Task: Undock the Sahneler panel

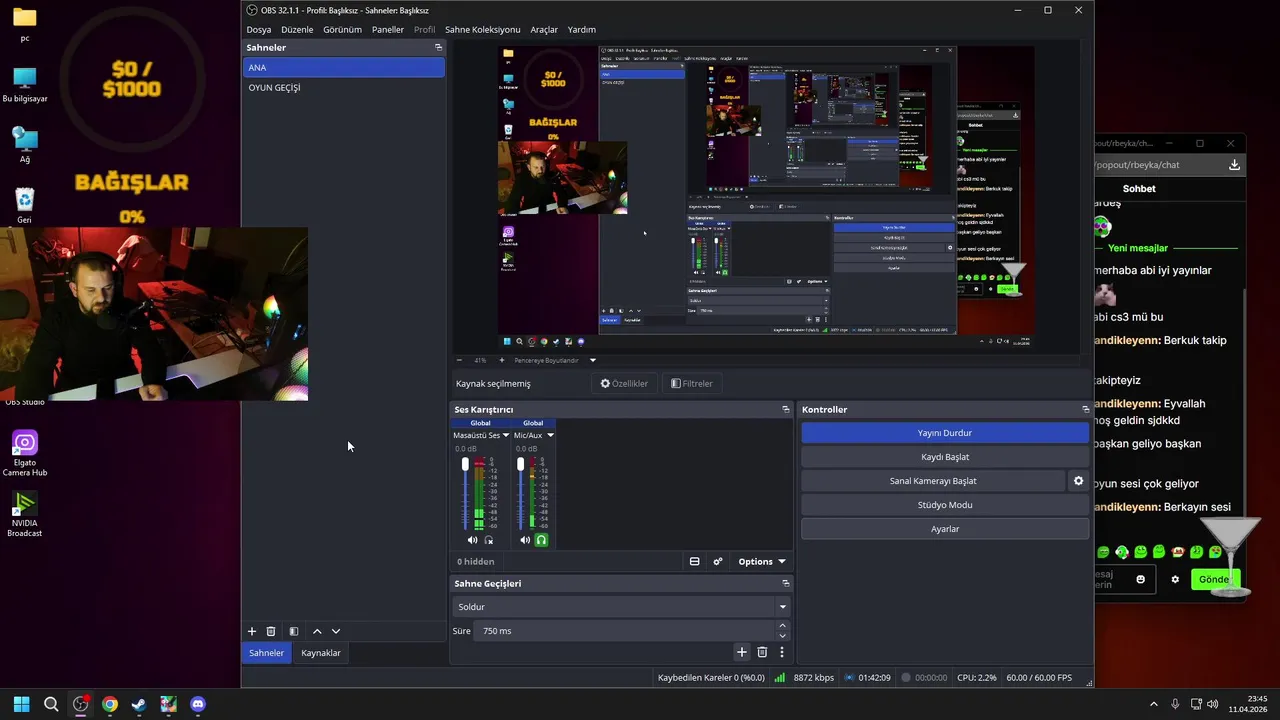Action: pyautogui.click(x=438, y=47)
